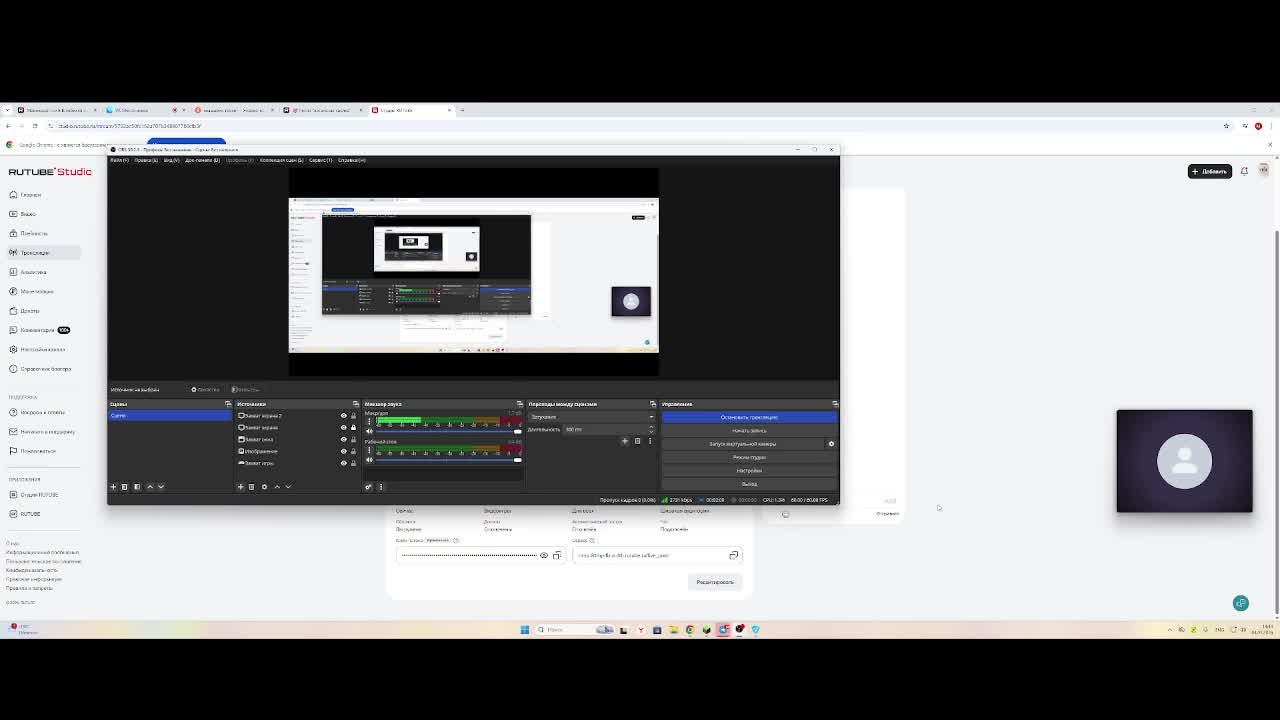This screenshot has width=1280, height=720.
Task: Open Док-панели menu in OBS
Action: click(x=203, y=160)
